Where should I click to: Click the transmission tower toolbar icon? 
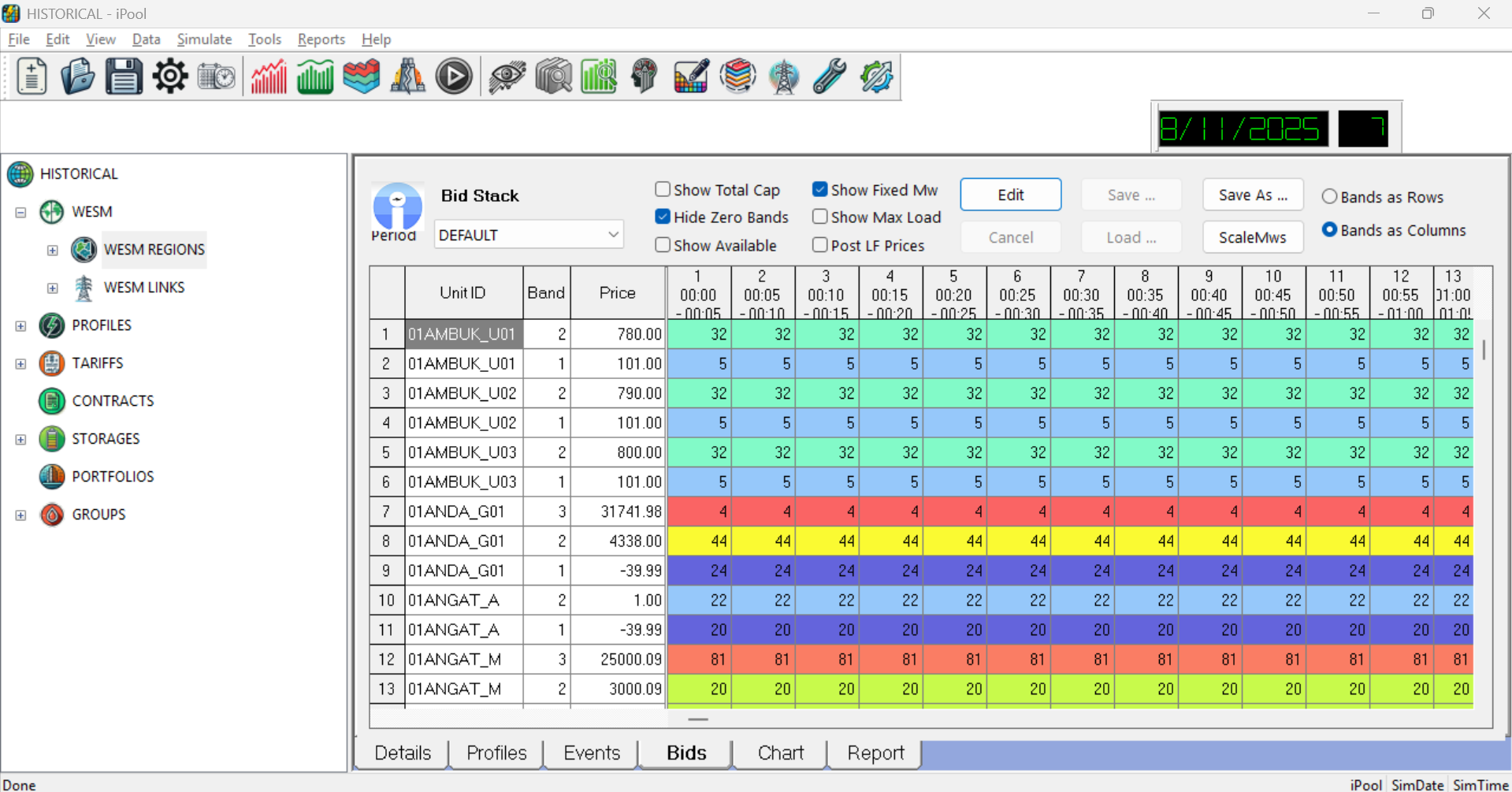(783, 76)
